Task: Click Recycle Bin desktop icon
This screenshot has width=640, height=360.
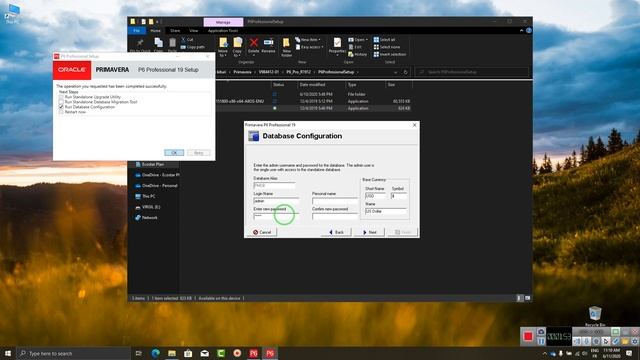Action: pyautogui.click(x=595, y=316)
